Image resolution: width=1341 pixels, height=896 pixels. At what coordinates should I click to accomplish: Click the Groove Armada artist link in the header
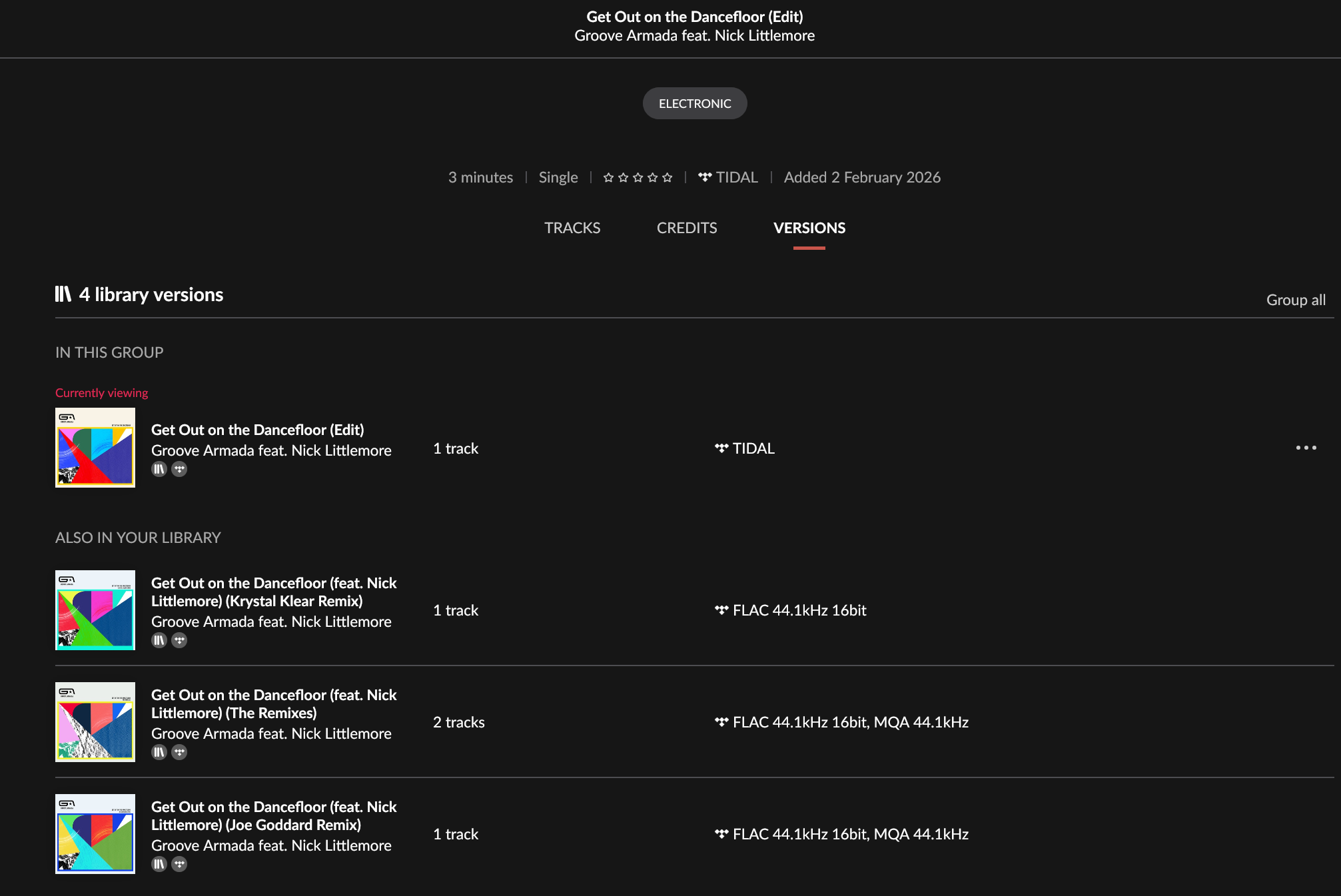click(626, 35)
